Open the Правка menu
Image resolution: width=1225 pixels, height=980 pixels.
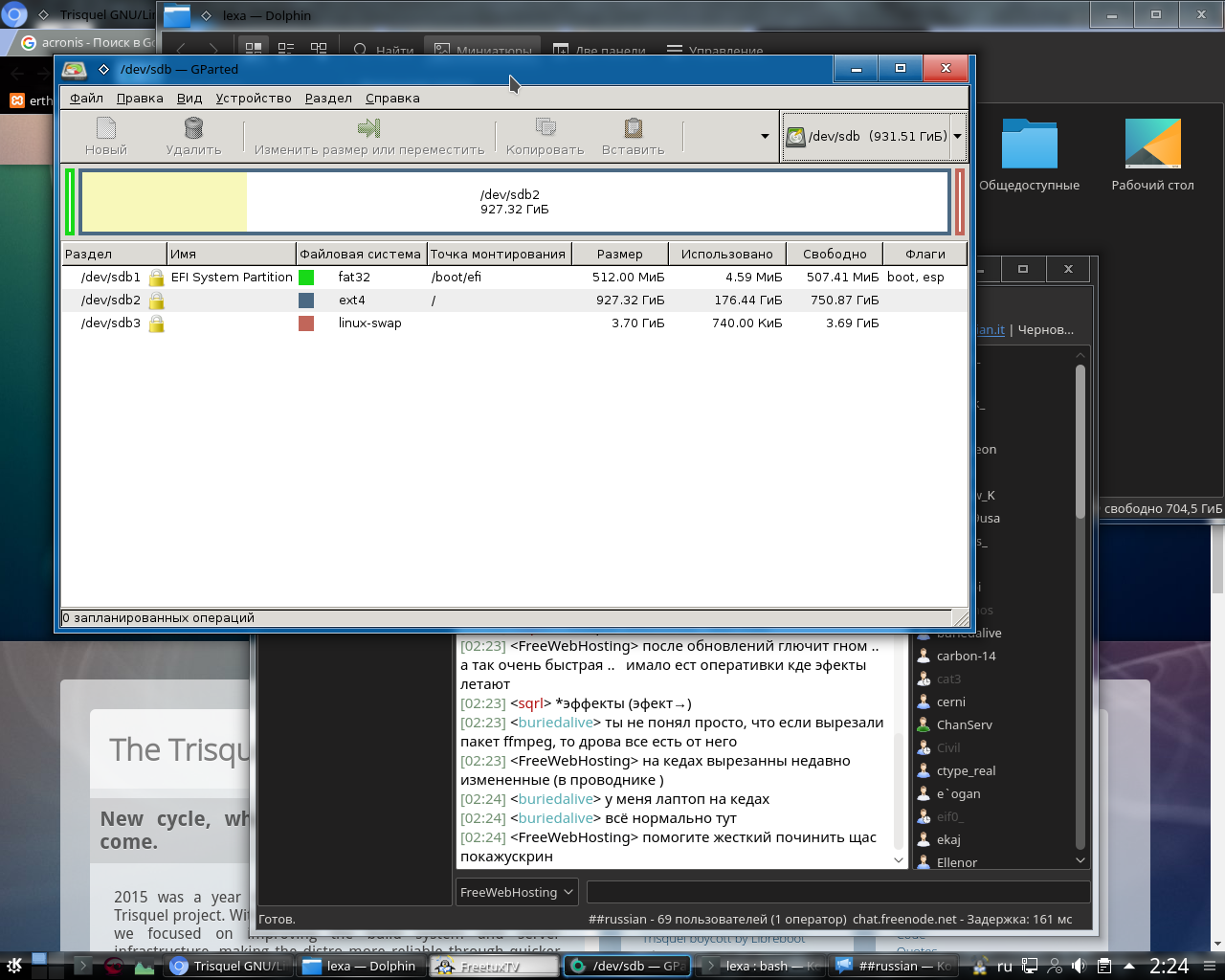coord(140,98)
